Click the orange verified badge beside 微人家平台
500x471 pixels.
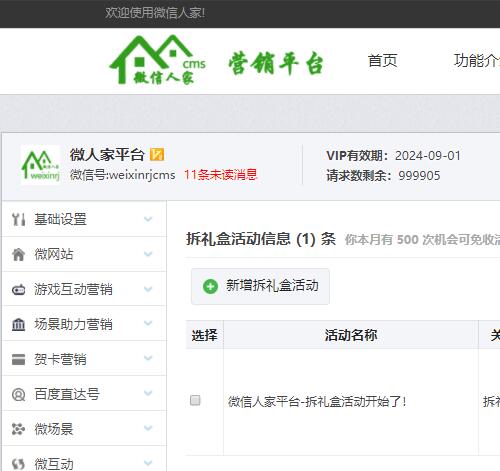pyautogui.click(x=157, y=154)
